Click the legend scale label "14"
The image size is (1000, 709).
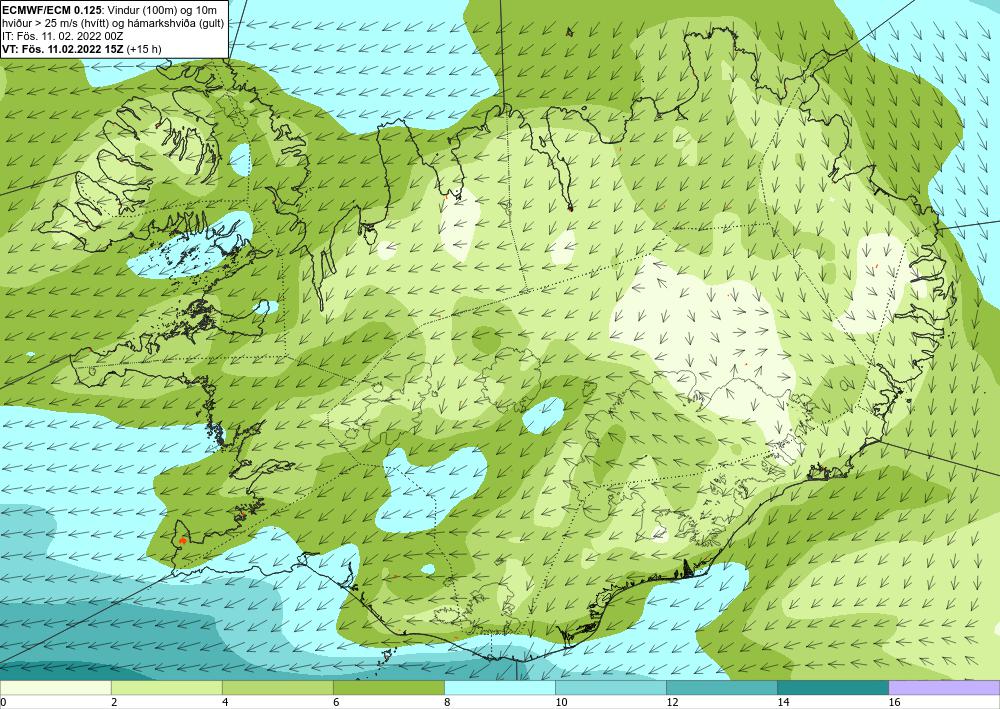[783, 702]
